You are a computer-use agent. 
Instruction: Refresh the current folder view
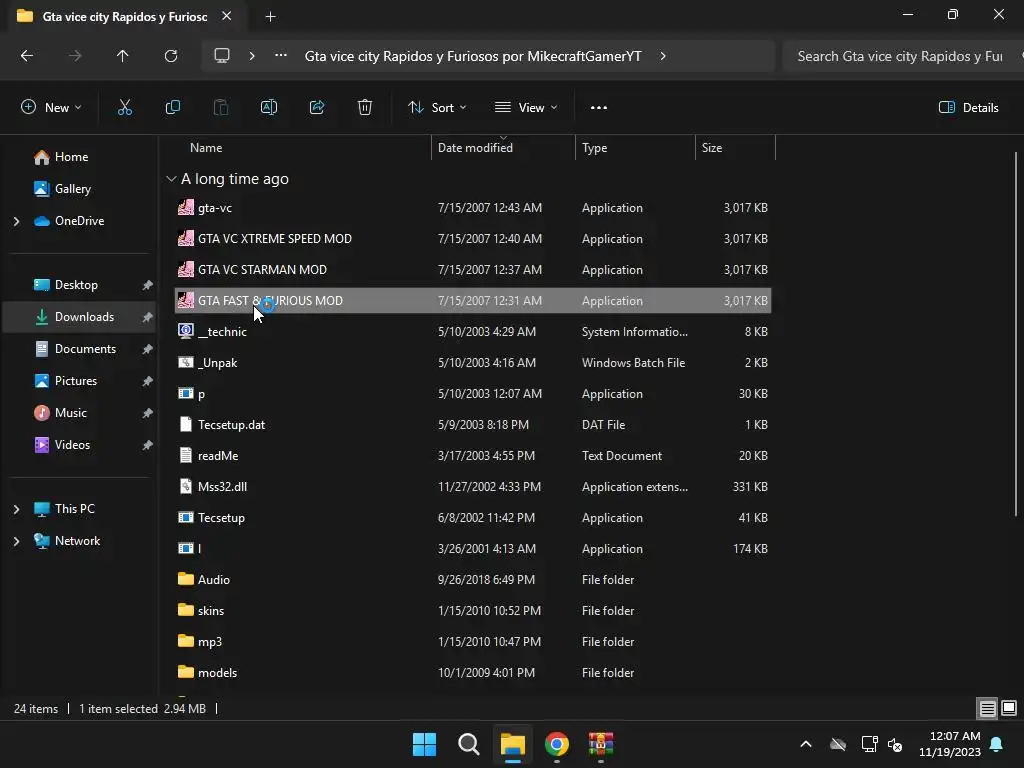click(x=171, y=56)
